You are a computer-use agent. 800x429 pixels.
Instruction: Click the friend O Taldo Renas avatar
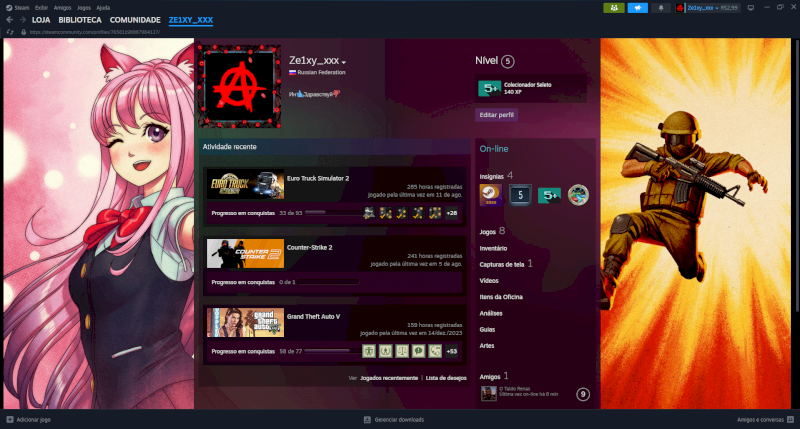click(x=488, y=393)
